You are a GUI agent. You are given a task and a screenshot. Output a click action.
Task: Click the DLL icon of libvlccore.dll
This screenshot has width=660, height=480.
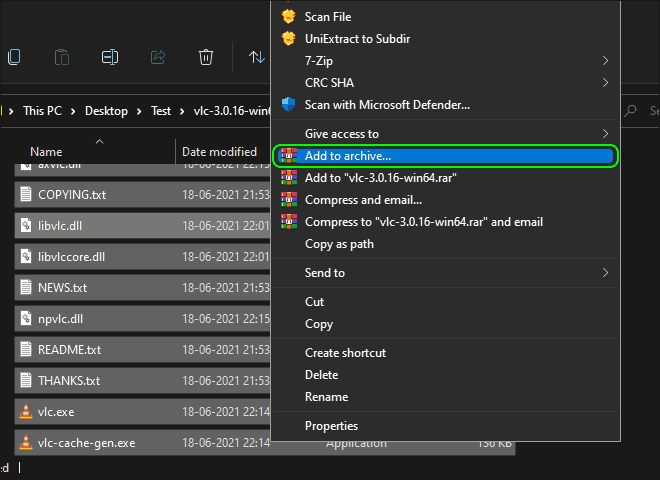pyautogui.click(x=26, y=256)
